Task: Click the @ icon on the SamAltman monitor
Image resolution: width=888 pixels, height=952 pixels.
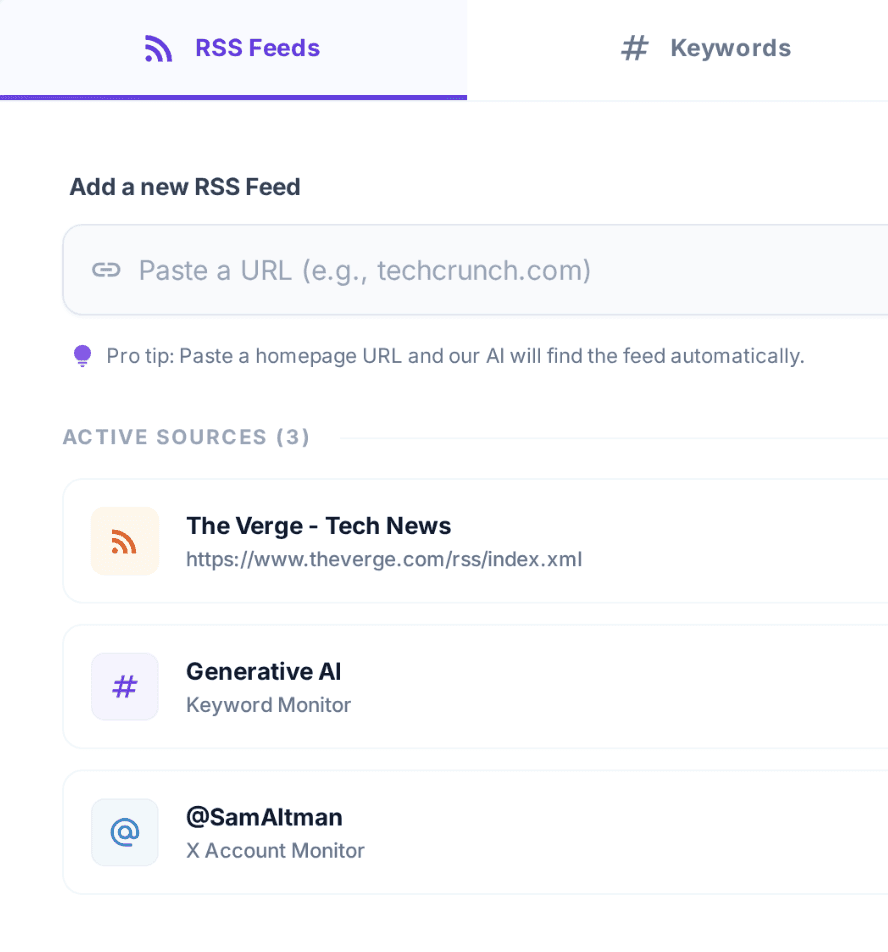Action: pyautogui.click(x=124, y=831)
